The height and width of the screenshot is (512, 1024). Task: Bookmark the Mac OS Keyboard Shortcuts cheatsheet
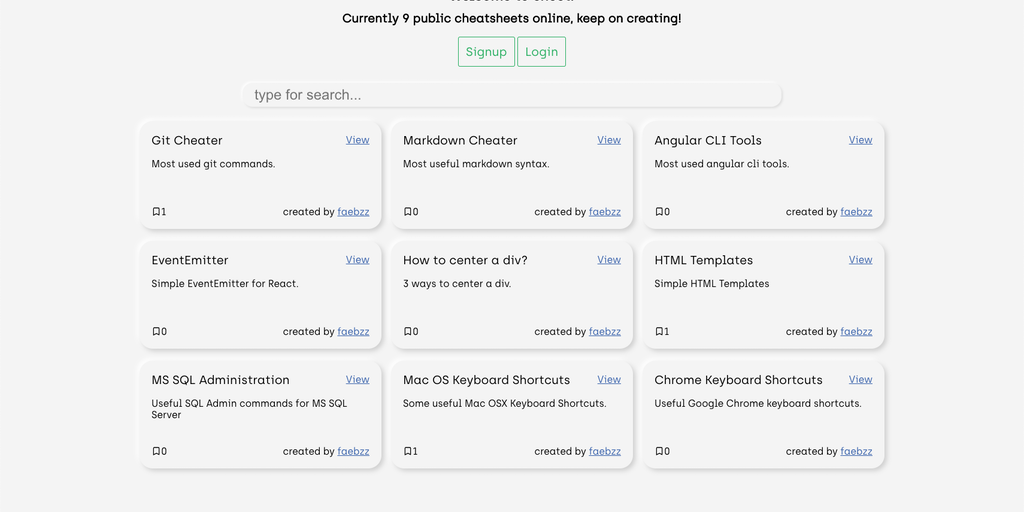(x=408, y=452)
